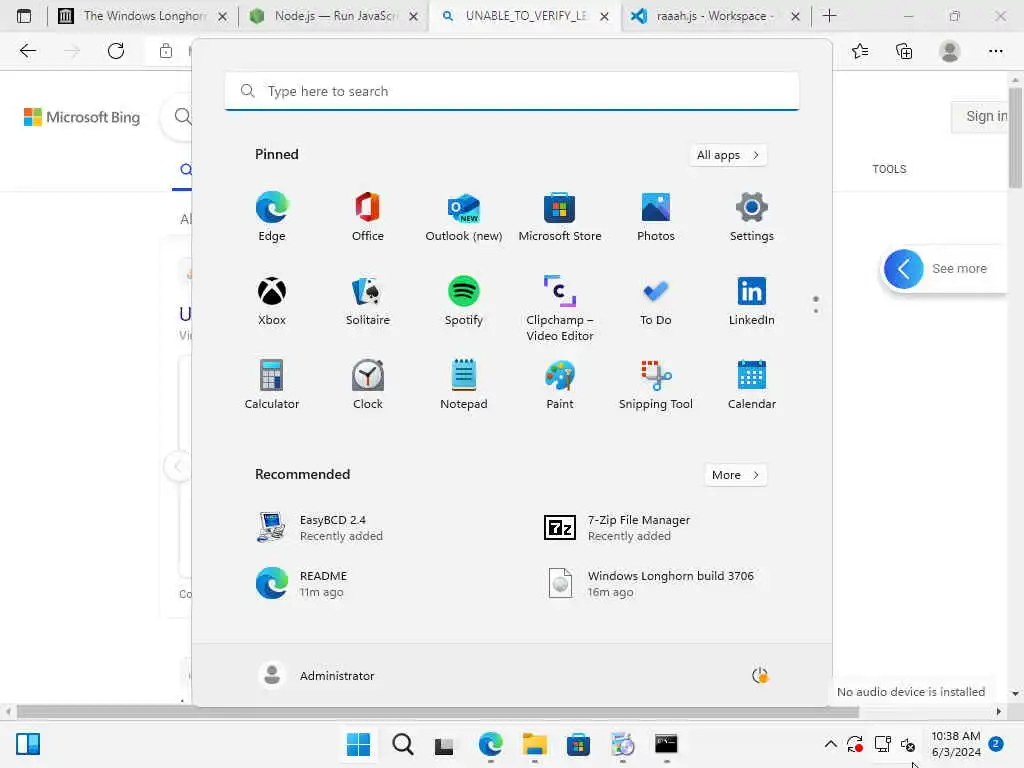Close the raaah.js Workspace tab
The width and height of the screenshot is (1024, 768).
795,16
